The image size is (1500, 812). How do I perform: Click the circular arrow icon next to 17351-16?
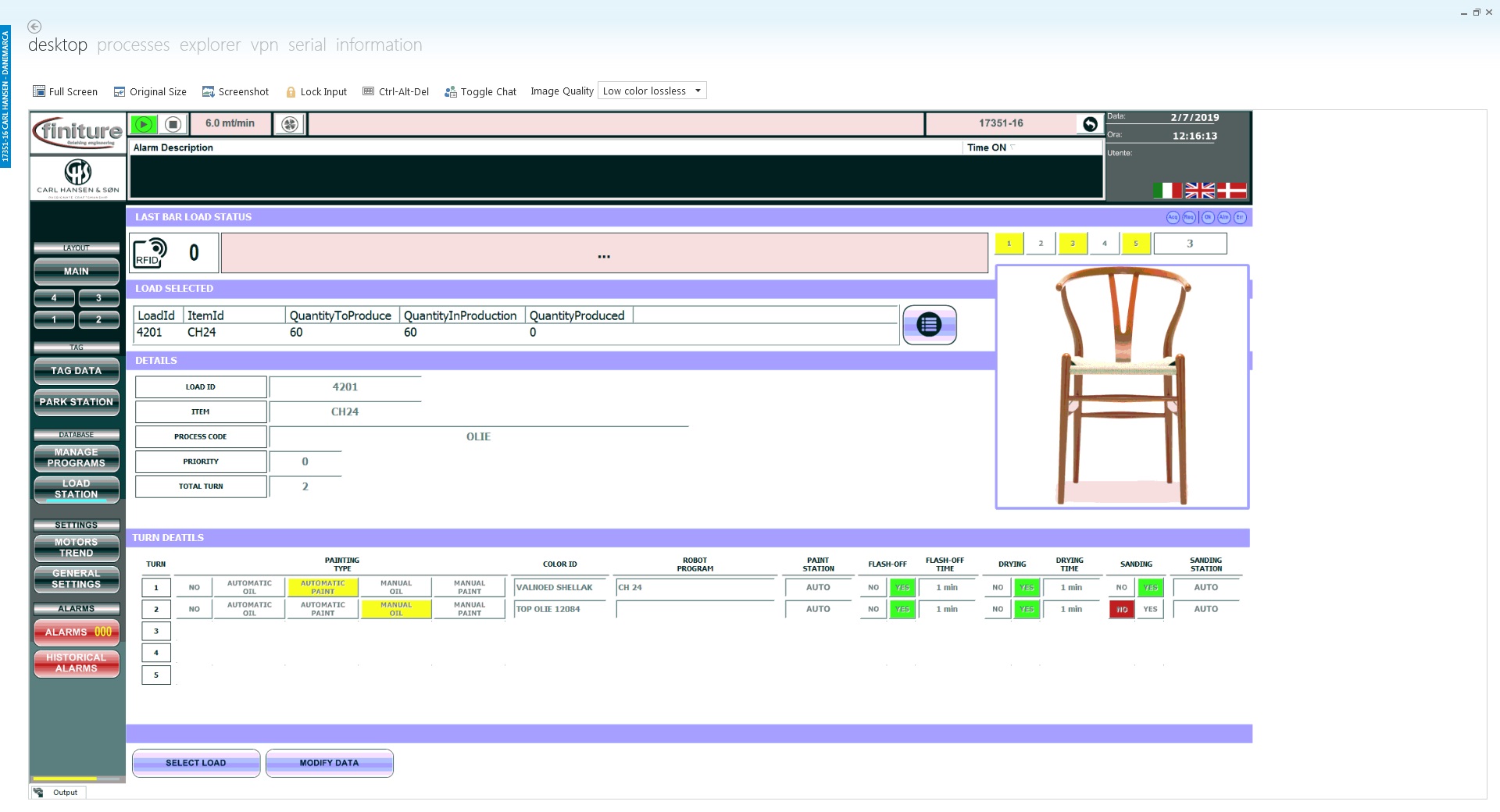[1090, 123]
